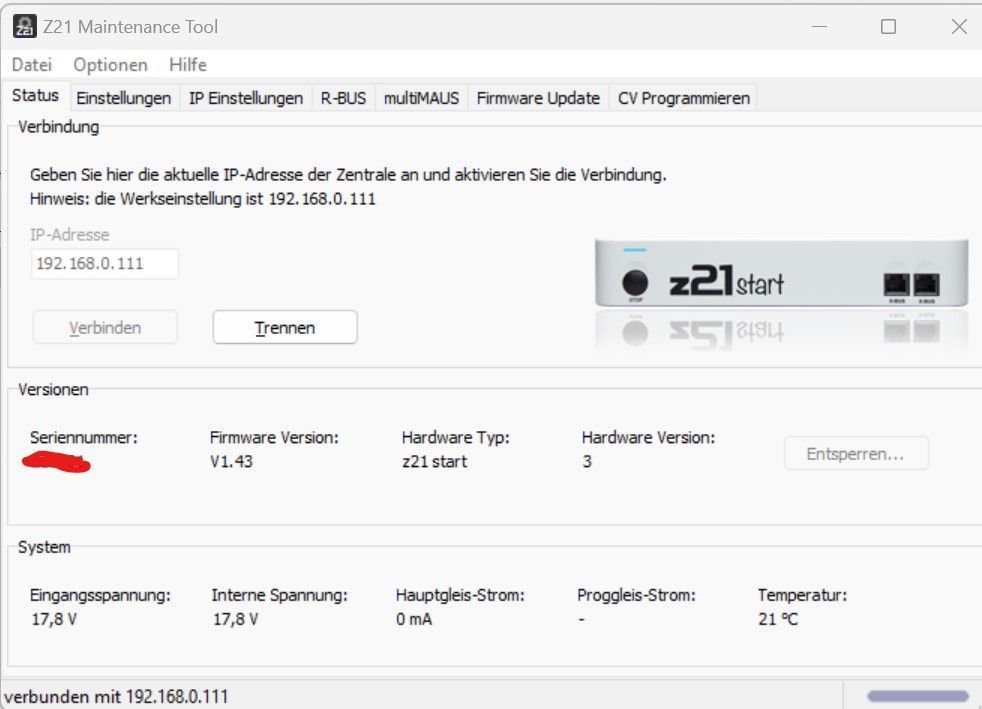Click the IP-Adresse input field
982x709 pixels.
pyautogui.click(x=105, y=264)
